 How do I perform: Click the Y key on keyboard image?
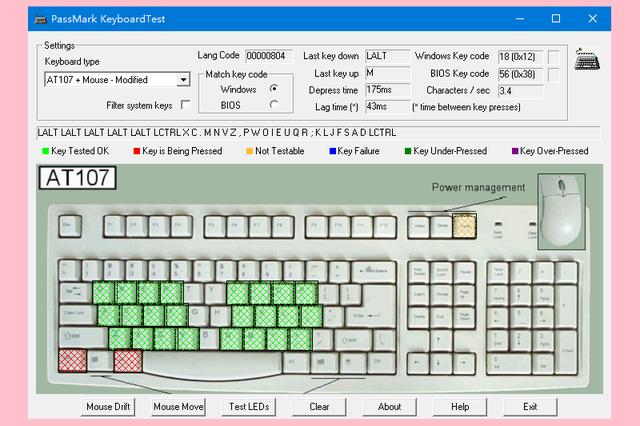tap(215, 293)
